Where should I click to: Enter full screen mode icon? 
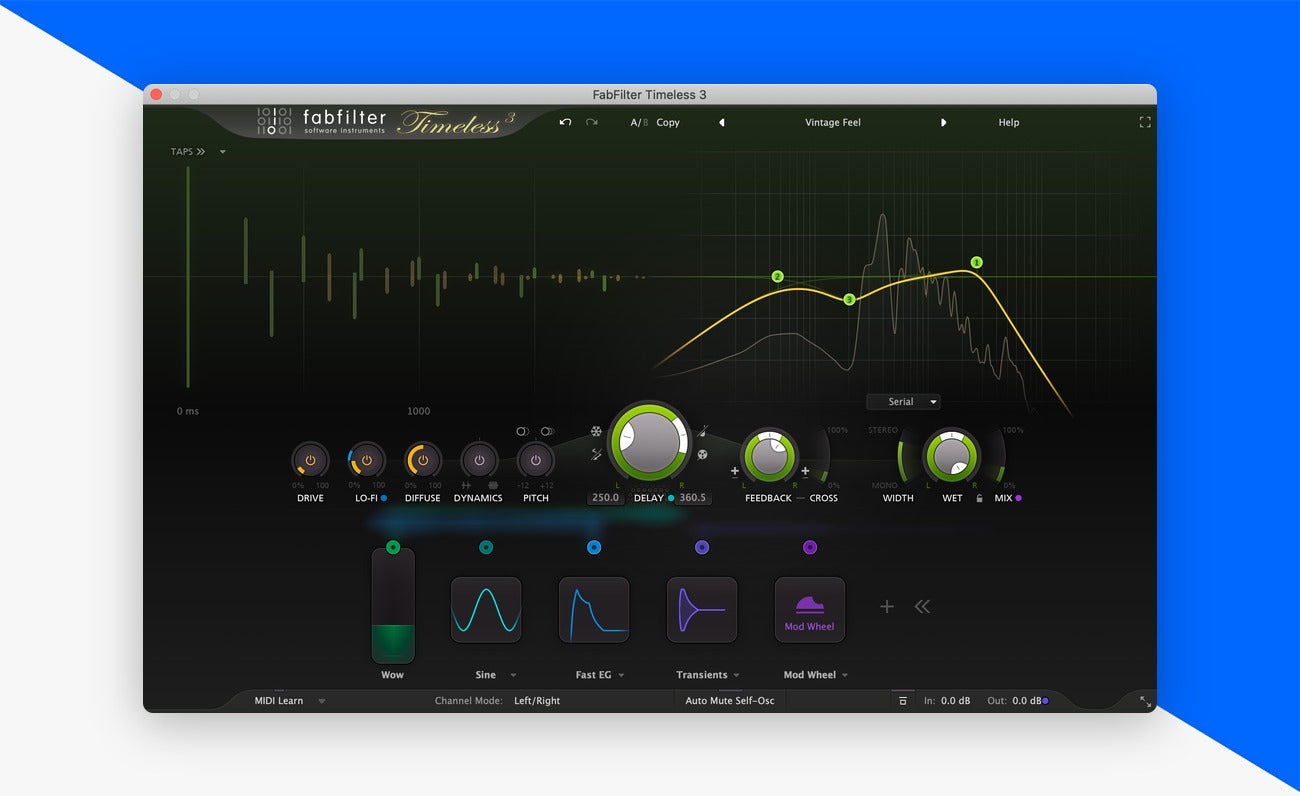point(1145,122)
